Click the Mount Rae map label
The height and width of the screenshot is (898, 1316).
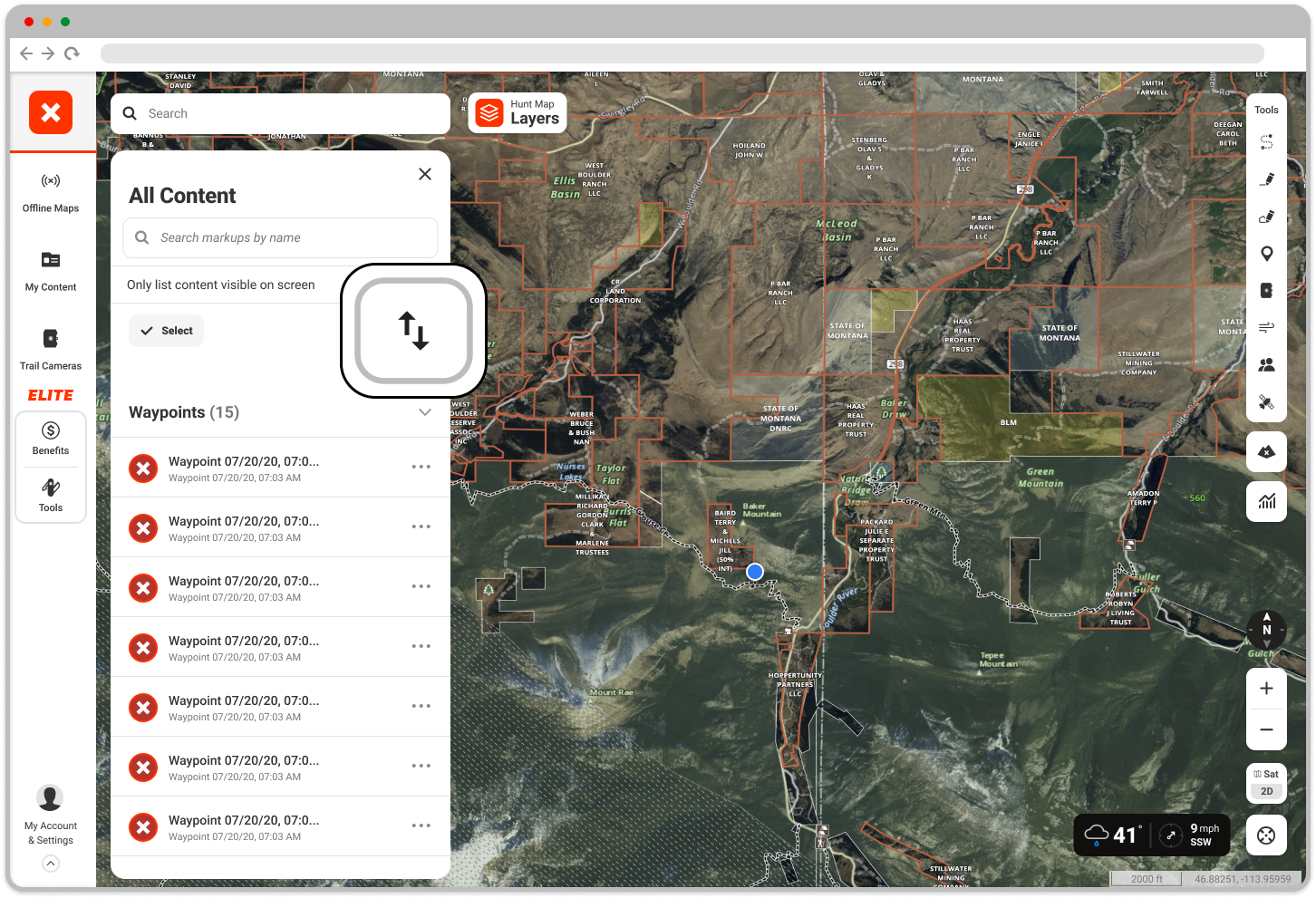point(612,692)
